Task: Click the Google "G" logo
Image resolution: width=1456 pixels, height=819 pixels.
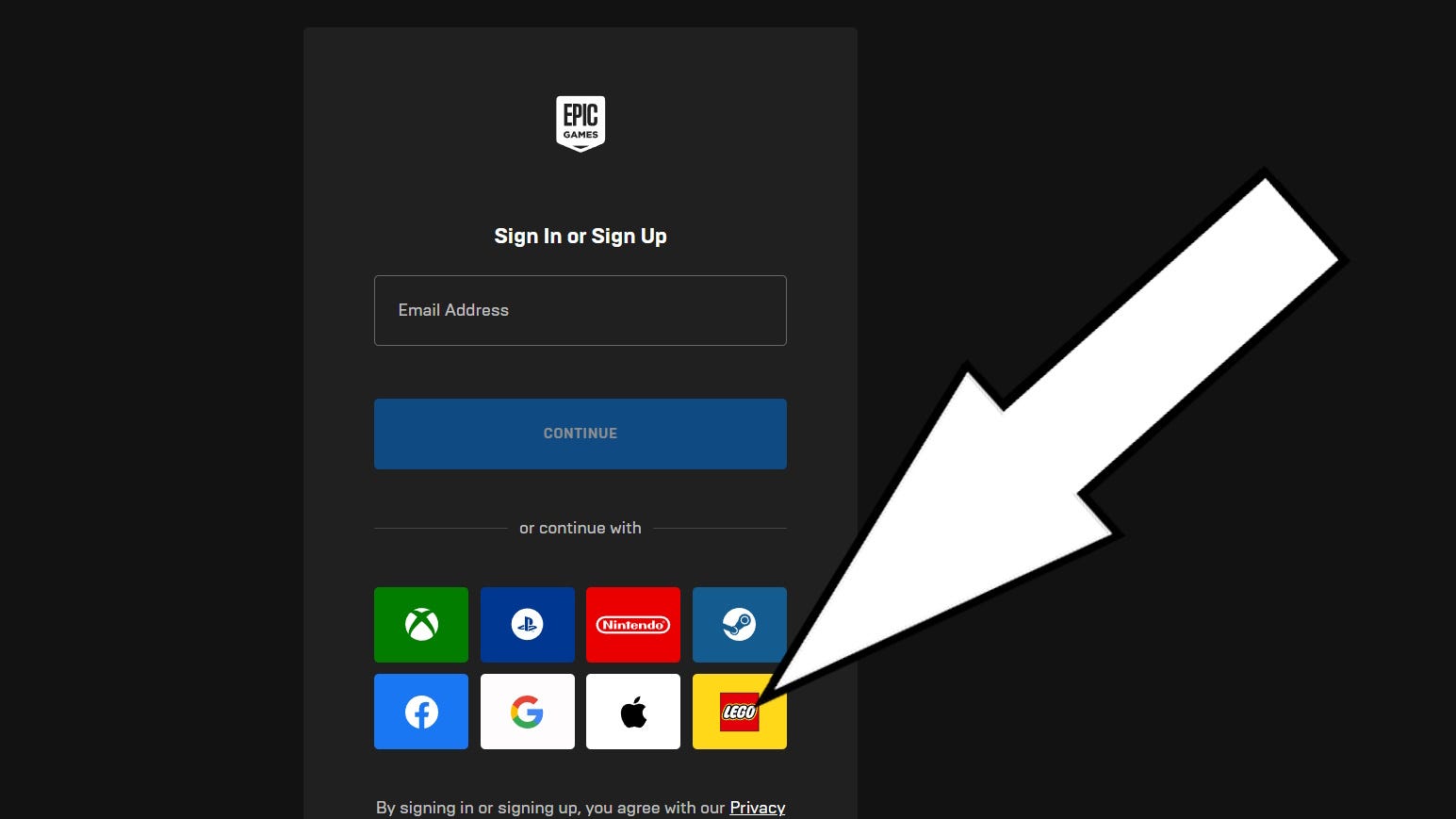Action: tap(527, 712)
